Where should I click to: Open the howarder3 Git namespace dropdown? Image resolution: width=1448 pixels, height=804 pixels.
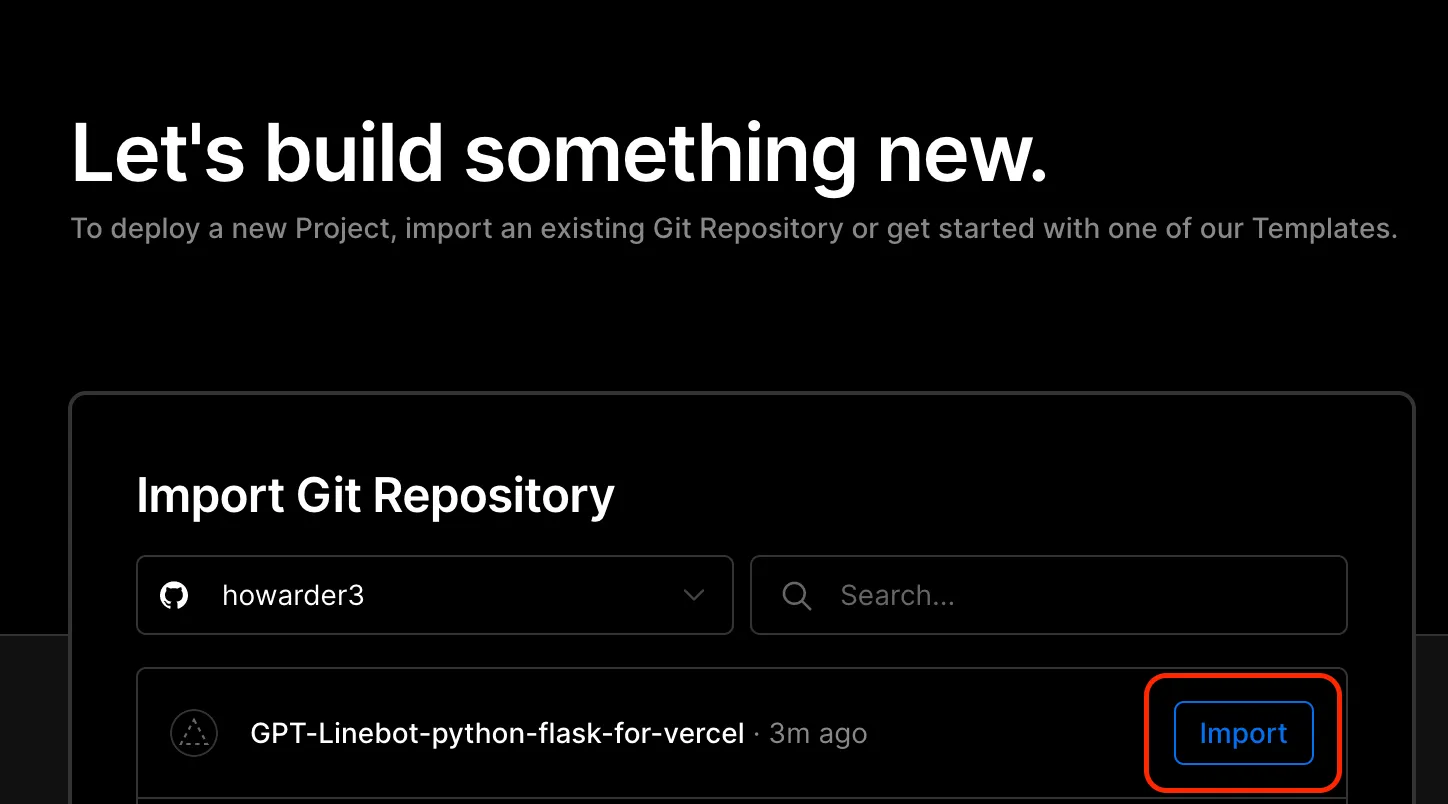pos(434,596)
